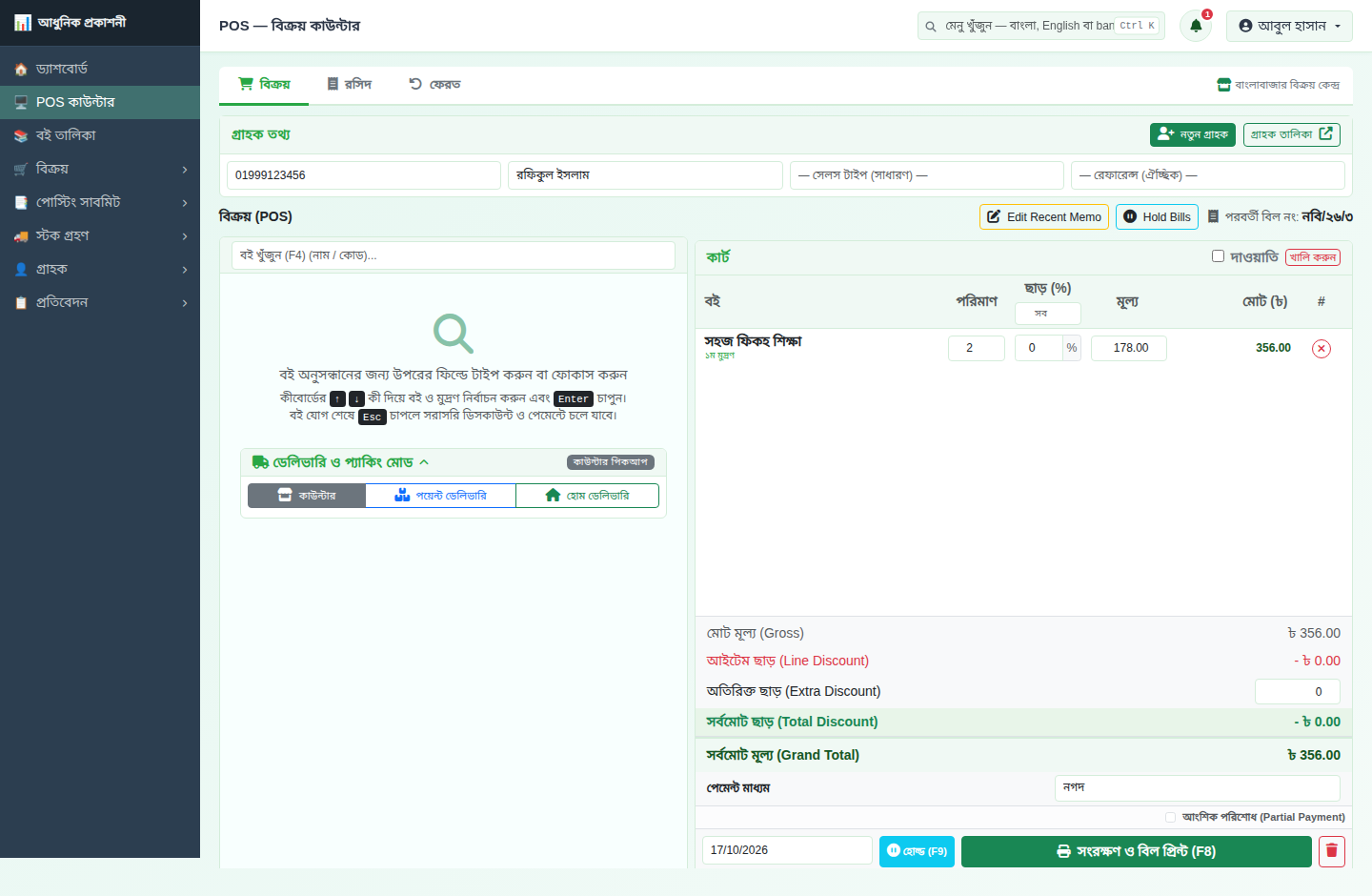Expand গ্রাহক sidebar submenu
Screen dimensions: 1372x896
pyautogui.click(x=100, y=269)
